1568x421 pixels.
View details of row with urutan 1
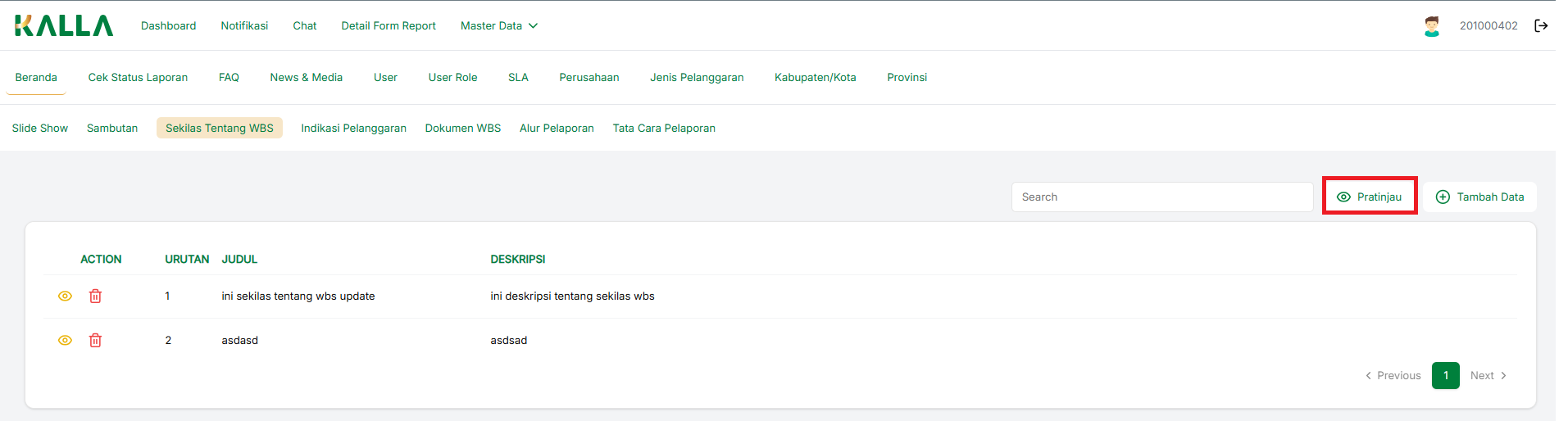click(65, 297)
